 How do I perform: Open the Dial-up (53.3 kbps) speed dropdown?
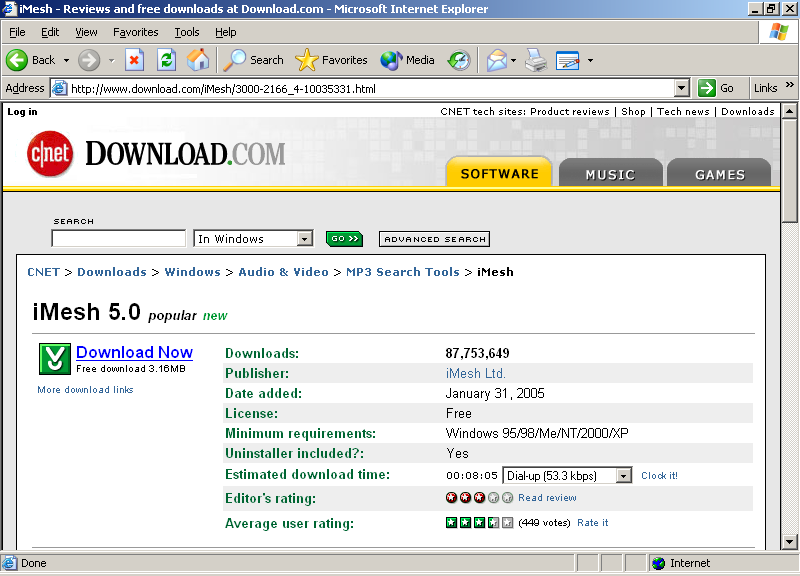click(623, 475)
